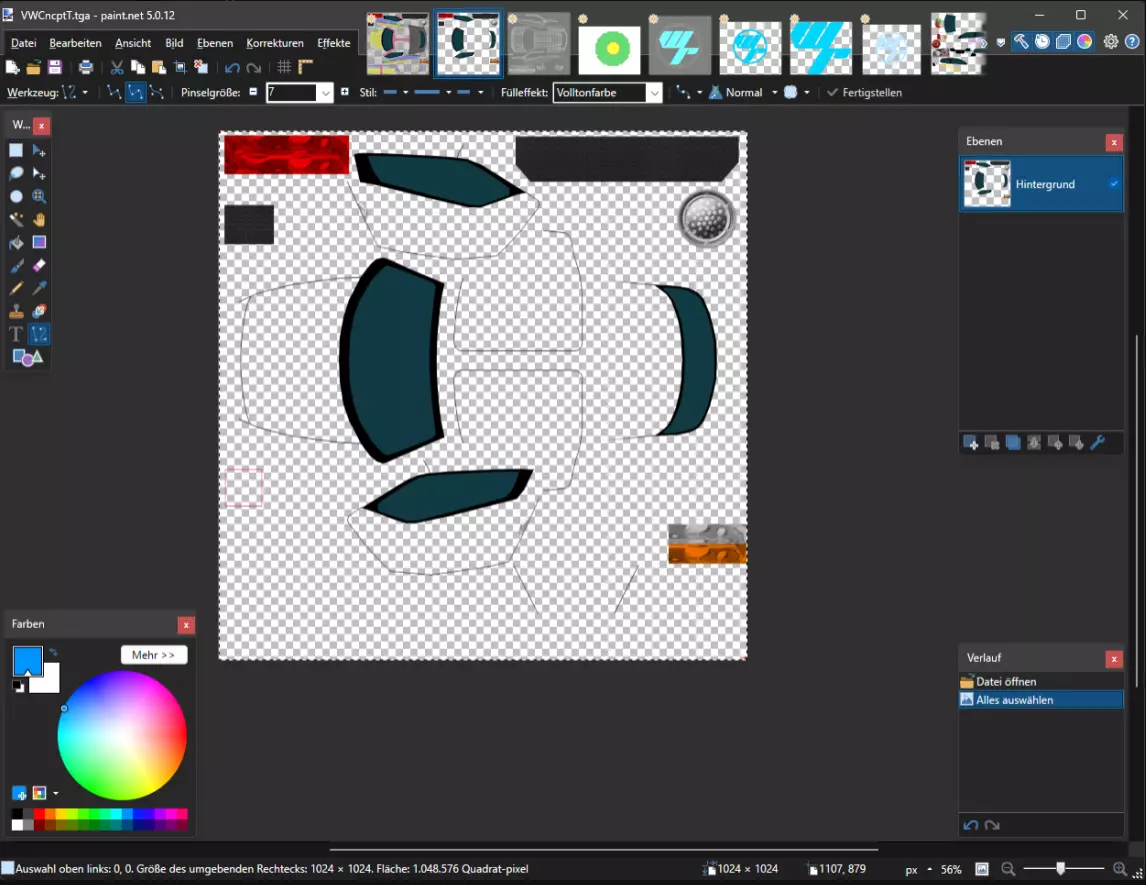Viewport: 1146px width, 885px height.
Task: Activate the Text tool
Action: tap(17, 334)
